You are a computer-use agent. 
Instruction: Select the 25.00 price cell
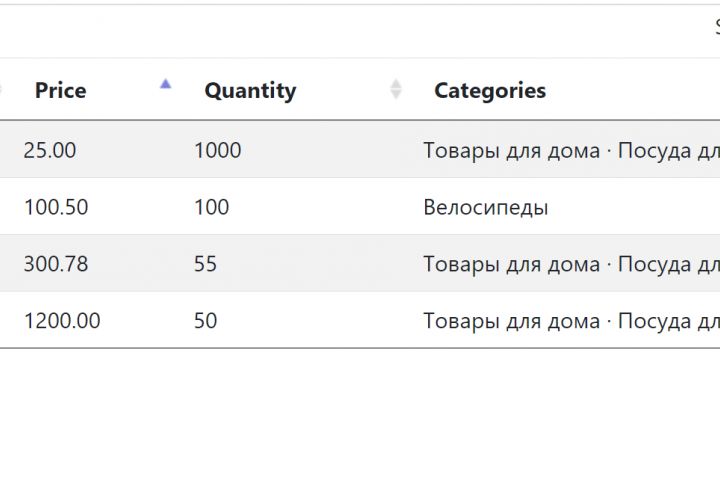click(50, 150)
